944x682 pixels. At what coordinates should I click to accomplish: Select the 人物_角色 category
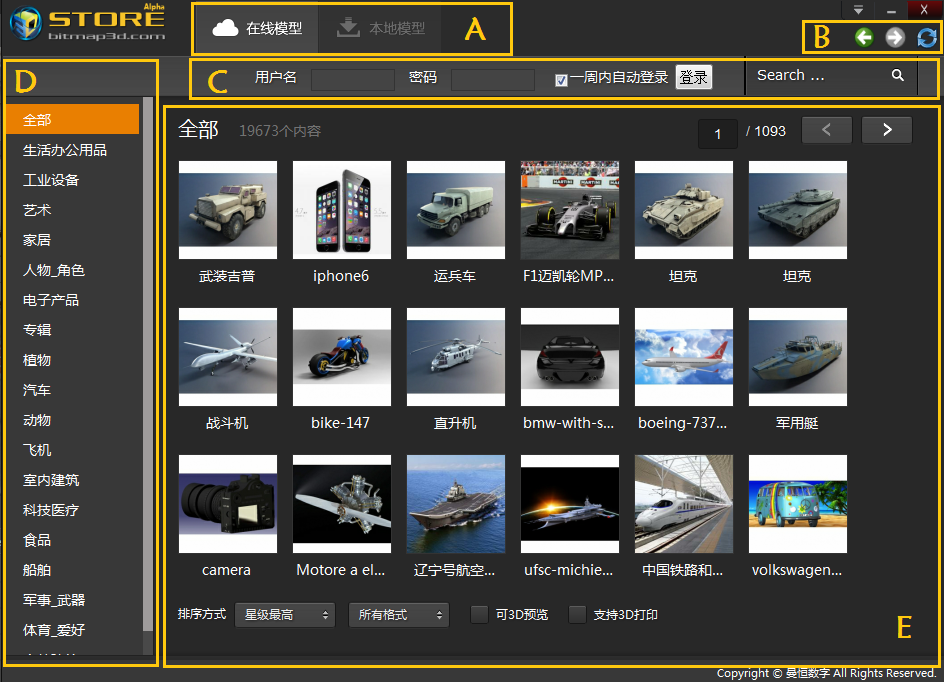72,270
